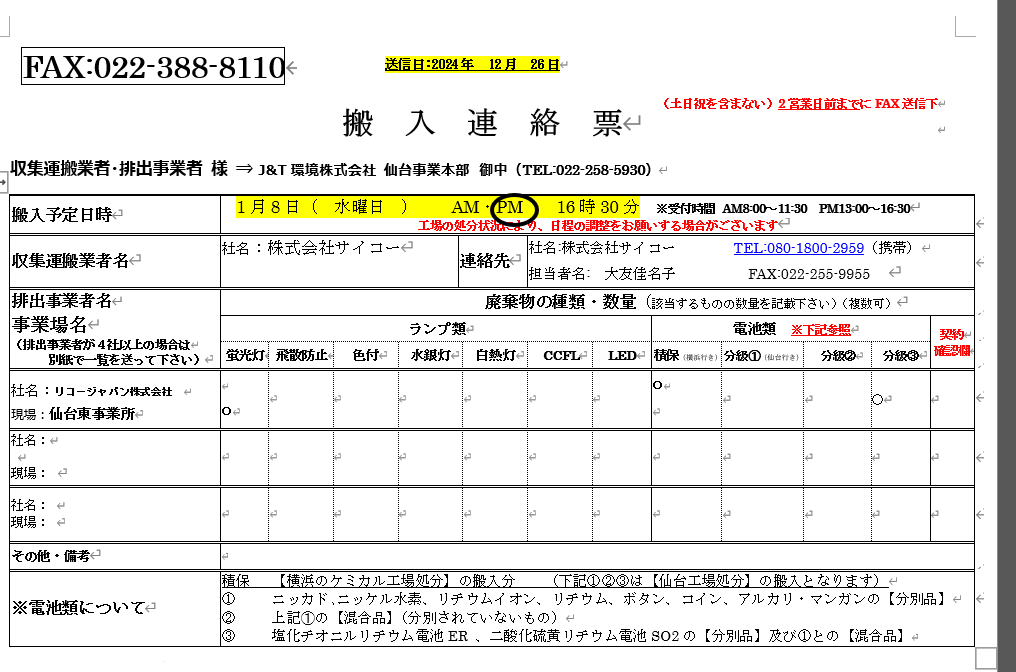This screenshot has width=1016, height=672.
Task: Click the FAX:022-255-9955 contact number
Action: (x=808, y=273)
